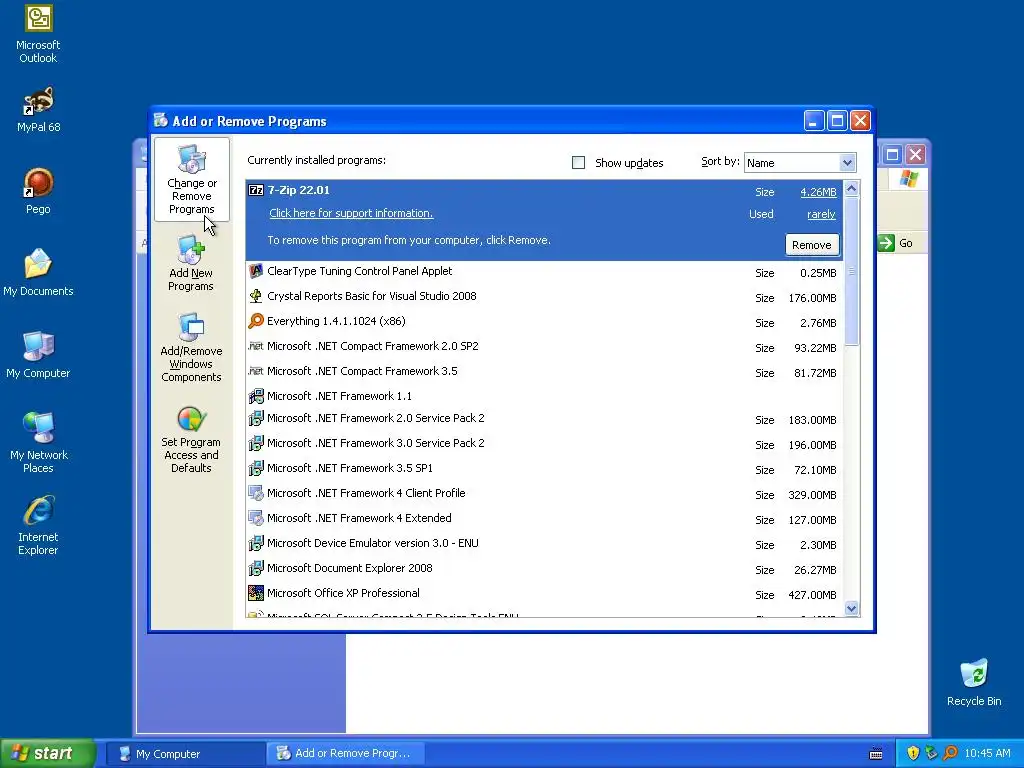Click the .NET Compact Framework 2.0 SP2 icon
The width and height of the screenshot is (1024, 768).
[x=256, y=345]
